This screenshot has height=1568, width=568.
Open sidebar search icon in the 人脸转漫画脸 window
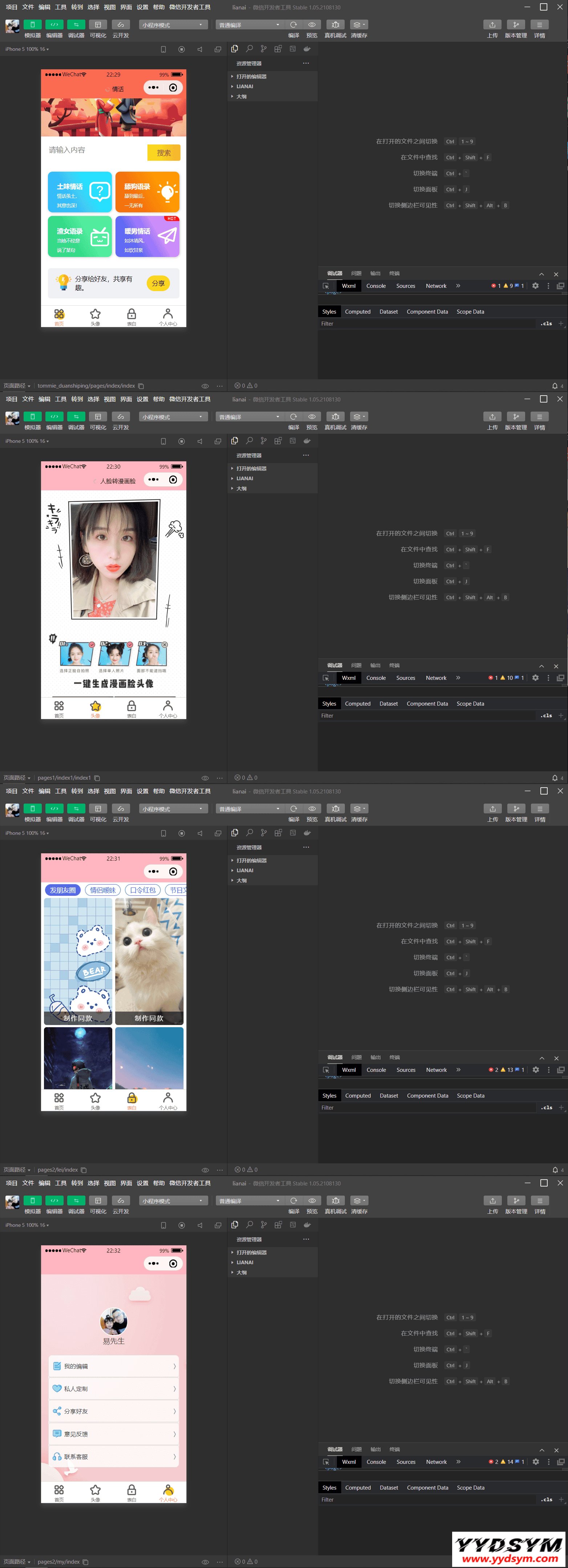pyautogui.click(x=249, y=441)
